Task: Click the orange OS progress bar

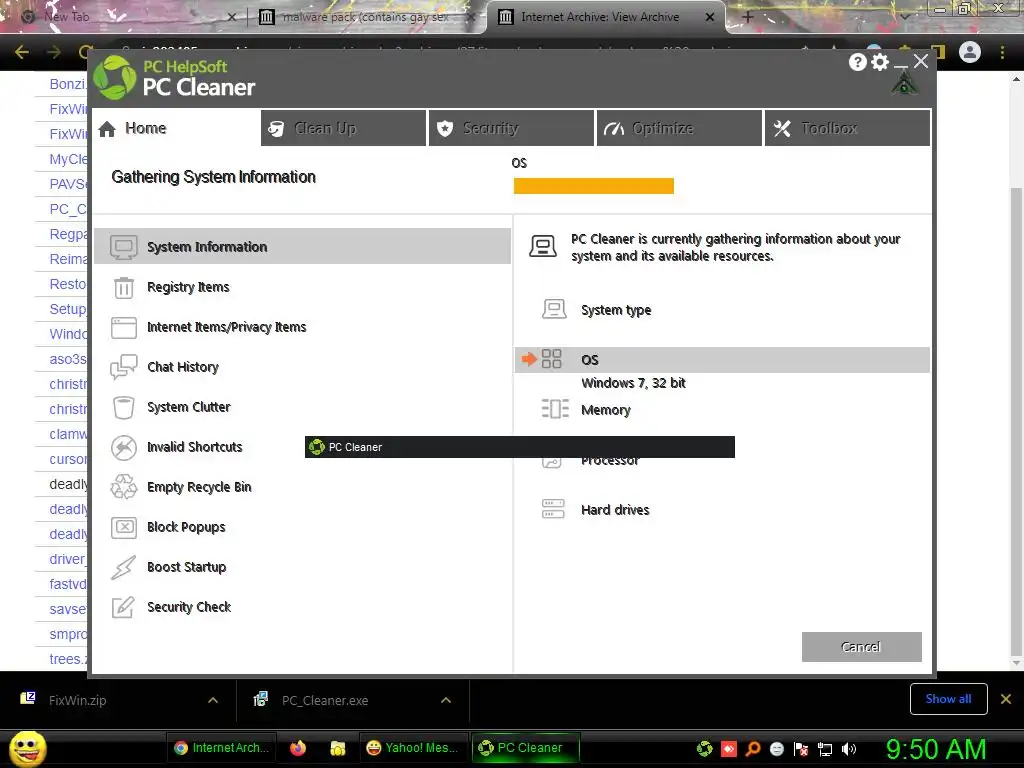Action: pyautogui.click(x=594, y=186)
